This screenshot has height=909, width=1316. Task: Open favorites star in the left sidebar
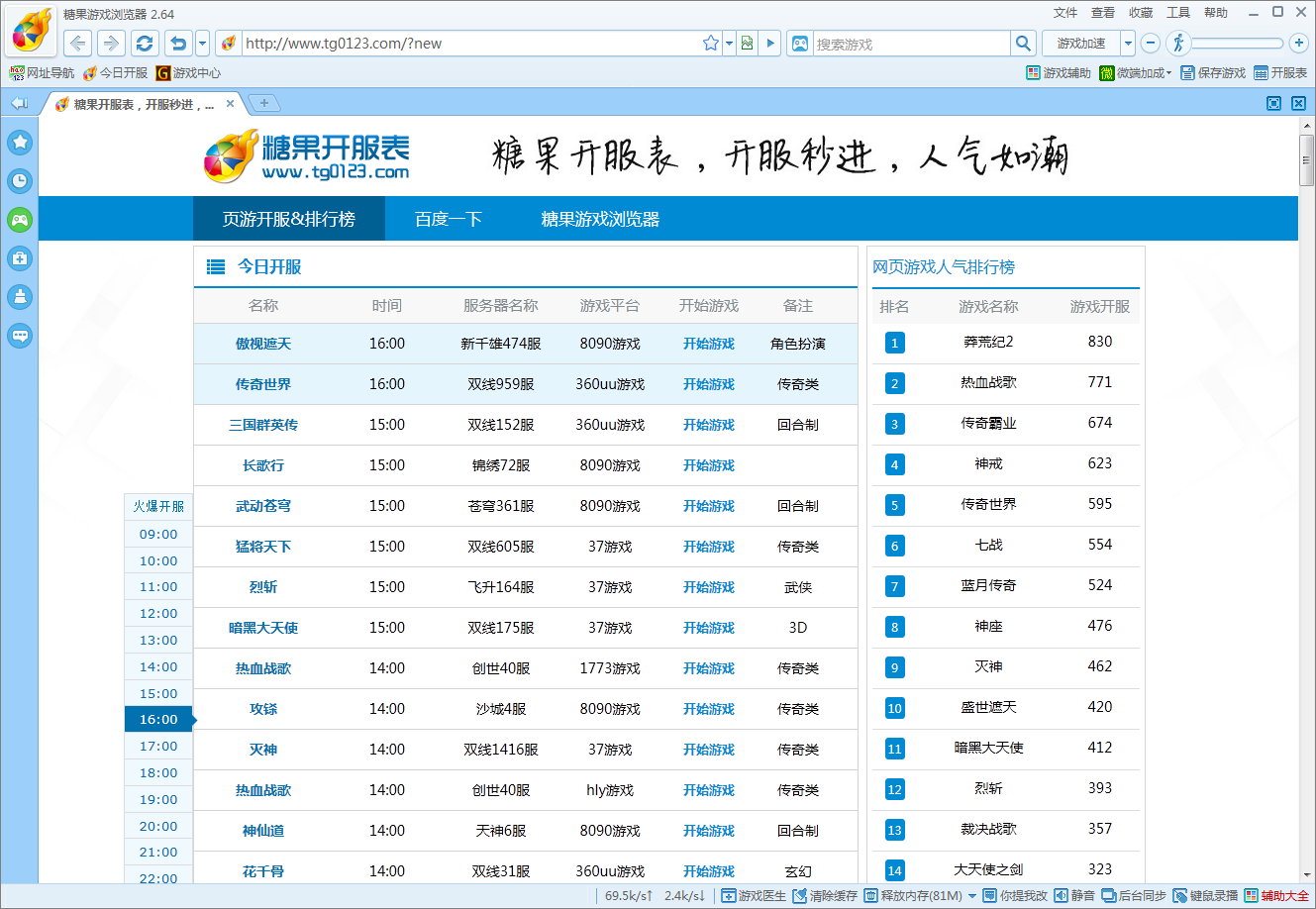click(20, 142)
